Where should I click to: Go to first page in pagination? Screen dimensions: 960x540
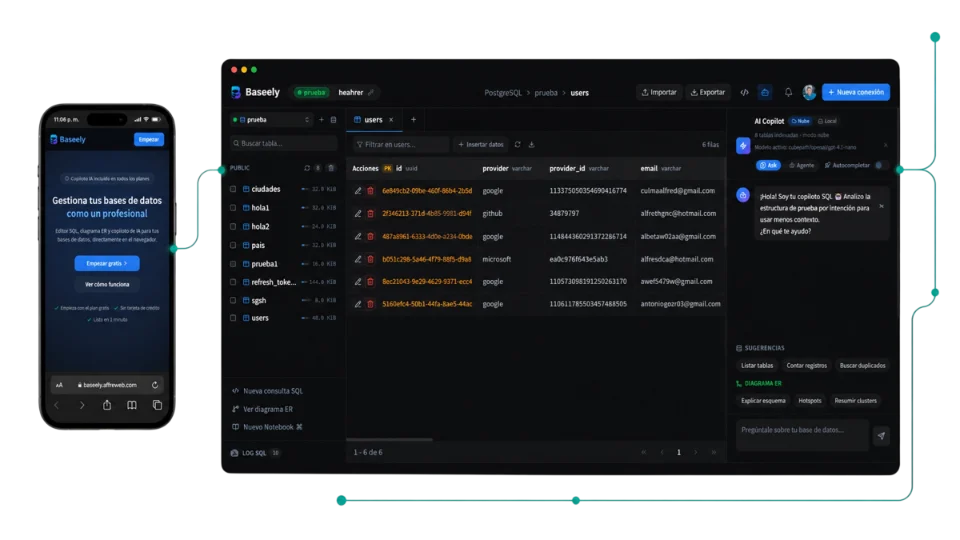pyautogui.click(x=643, y=452)
